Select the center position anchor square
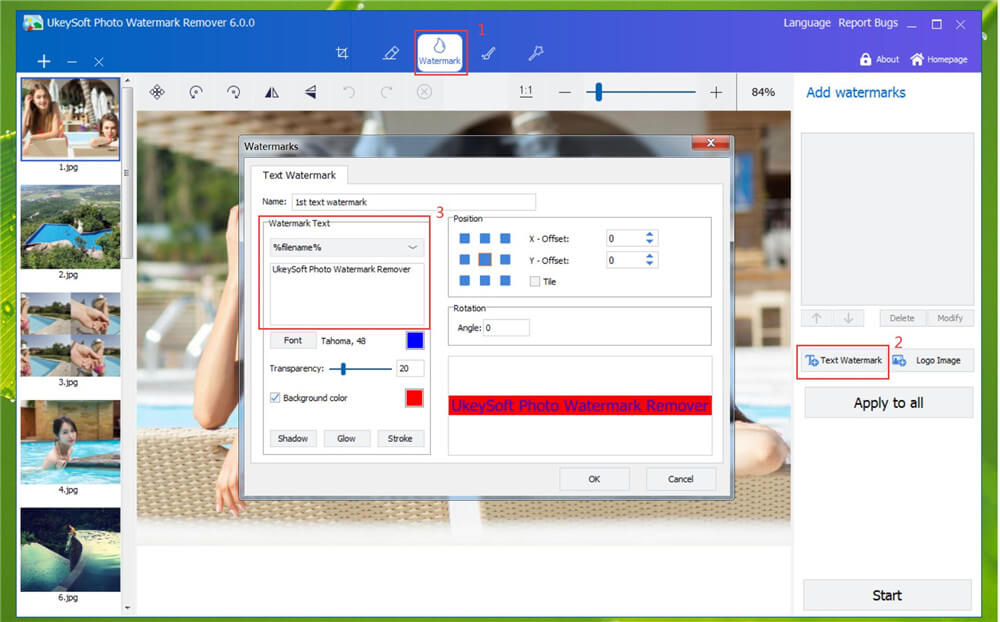The image size is (1000, 622). tap(485, 260)
